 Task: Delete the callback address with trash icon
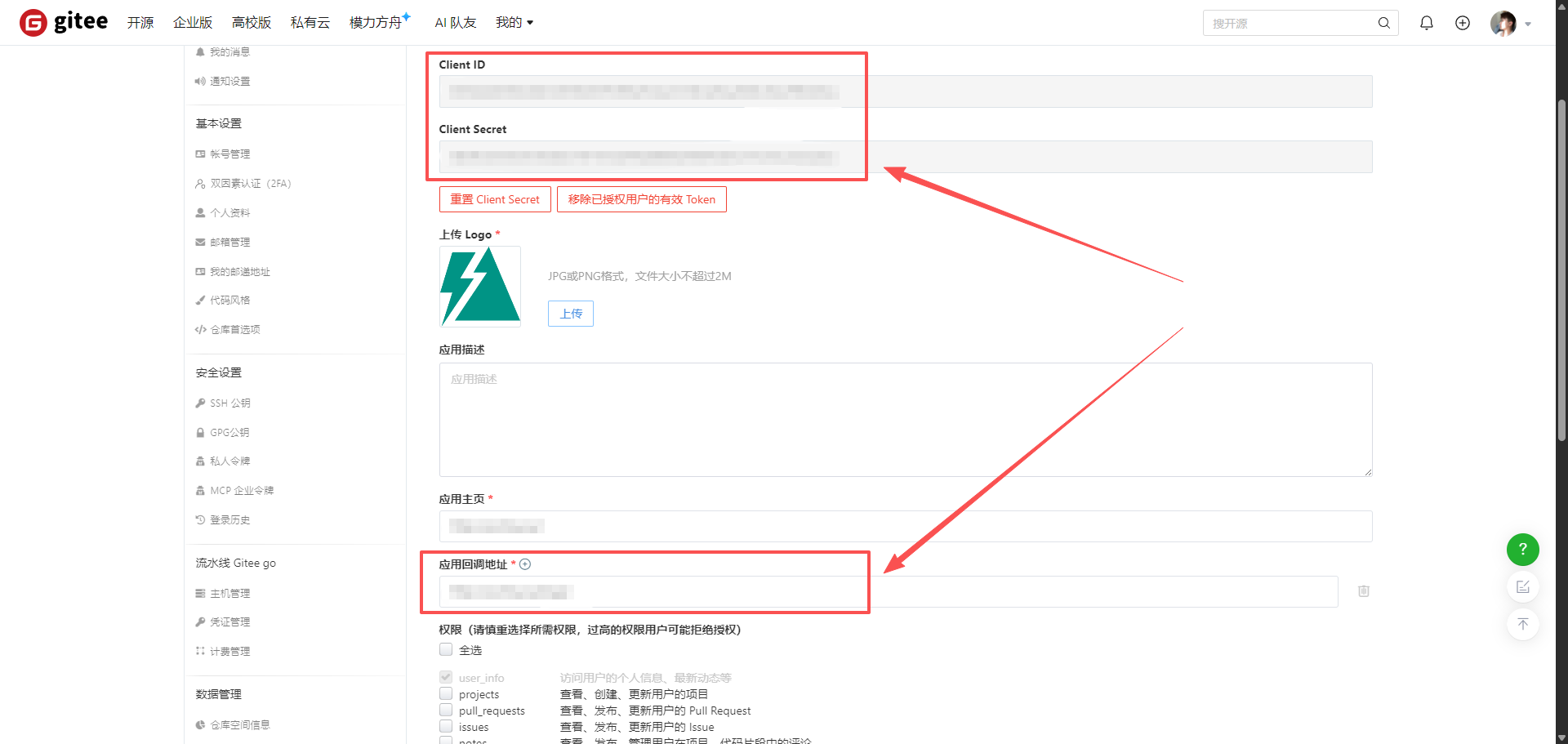pos(1363,591)
